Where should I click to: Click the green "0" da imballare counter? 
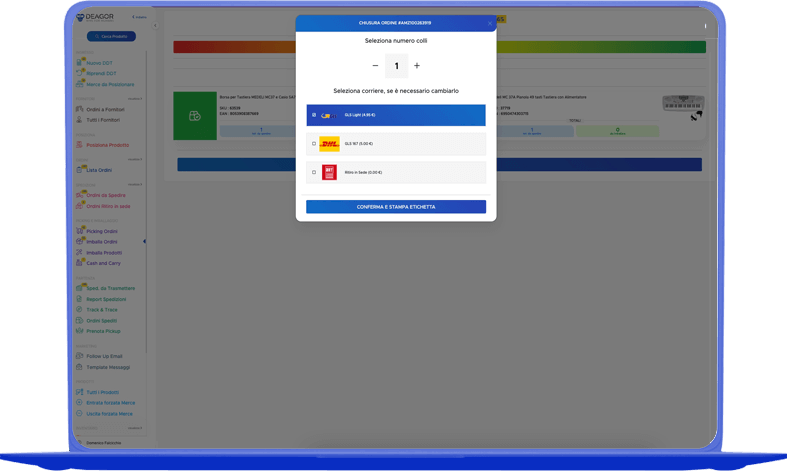point(617,131)
